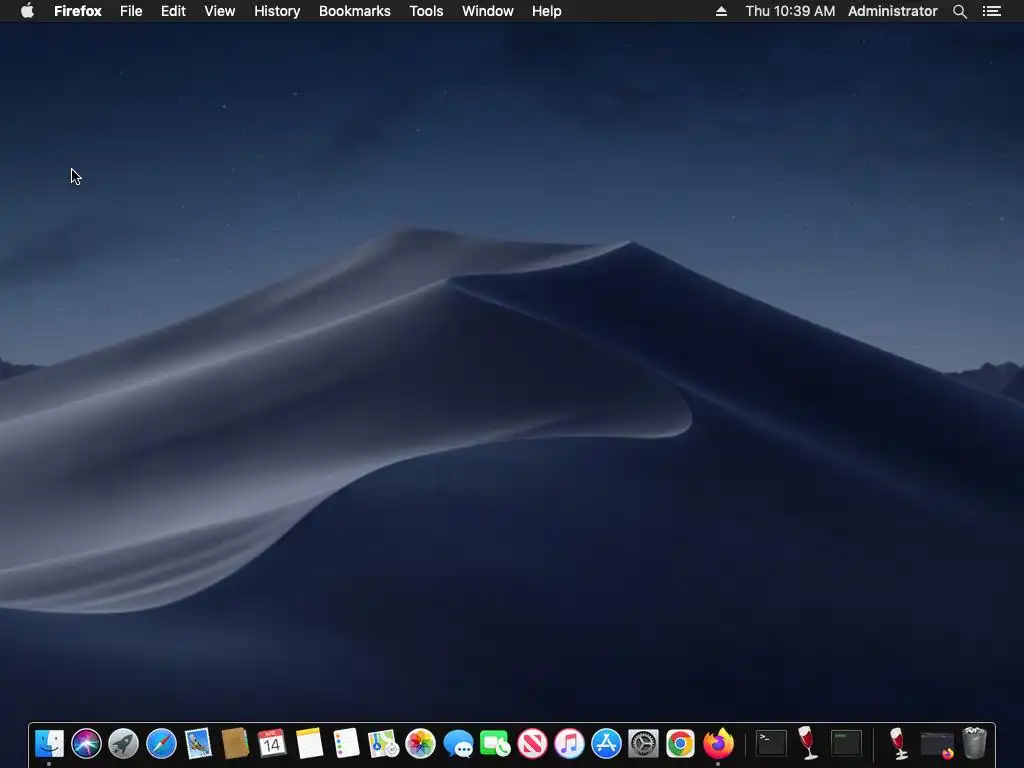Launch iTunes music note icon
Screen dimensions: 1024x768
click(x=569, y=743)
